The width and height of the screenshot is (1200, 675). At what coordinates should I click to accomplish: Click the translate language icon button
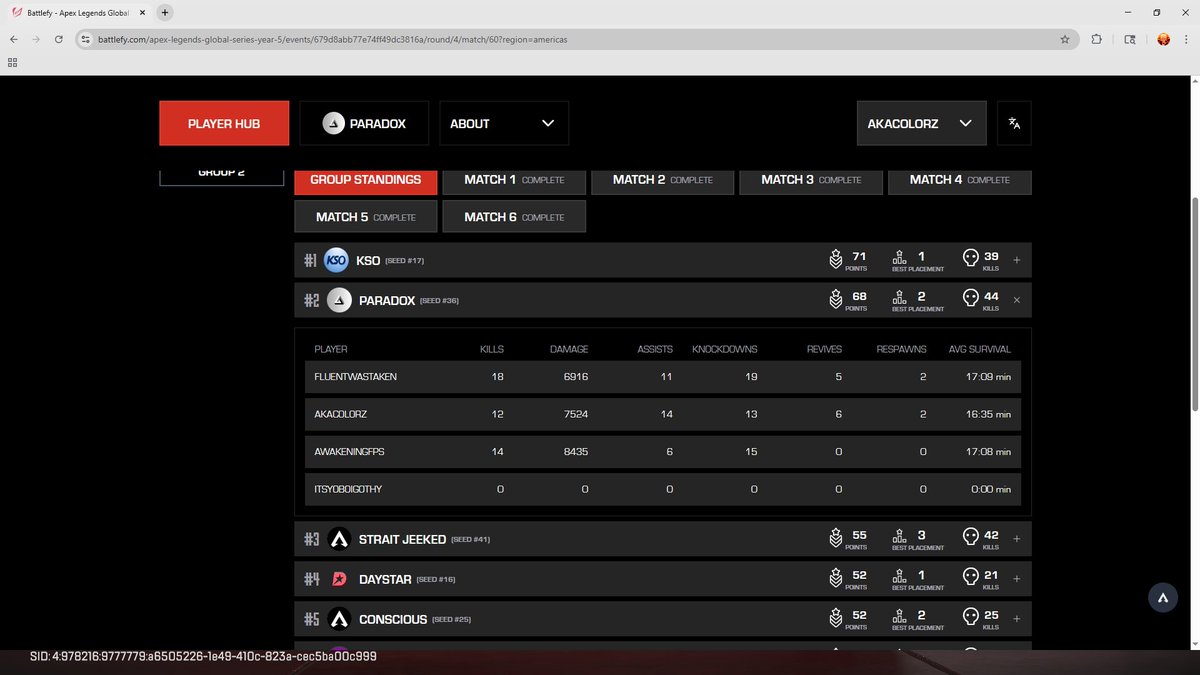pos(1014,123)
